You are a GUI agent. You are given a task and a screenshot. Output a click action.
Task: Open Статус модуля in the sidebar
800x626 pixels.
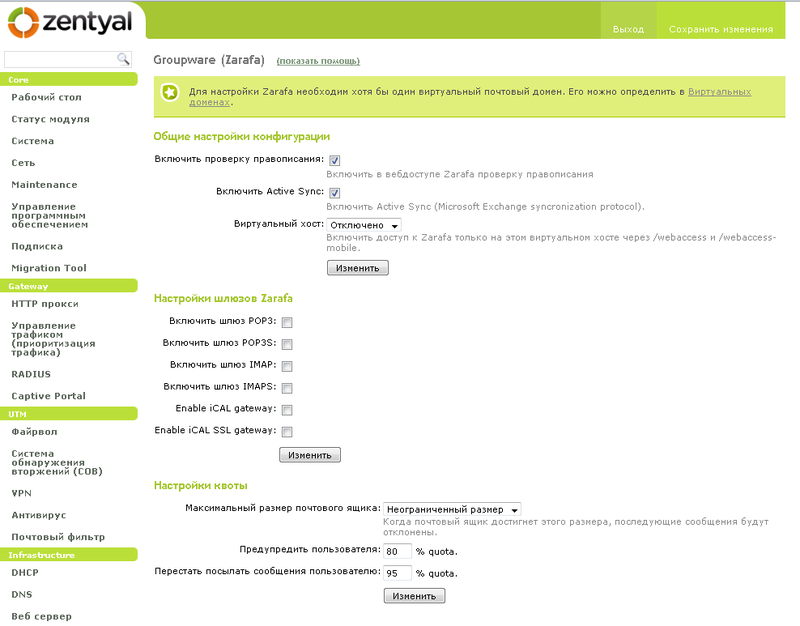(51, 119)
